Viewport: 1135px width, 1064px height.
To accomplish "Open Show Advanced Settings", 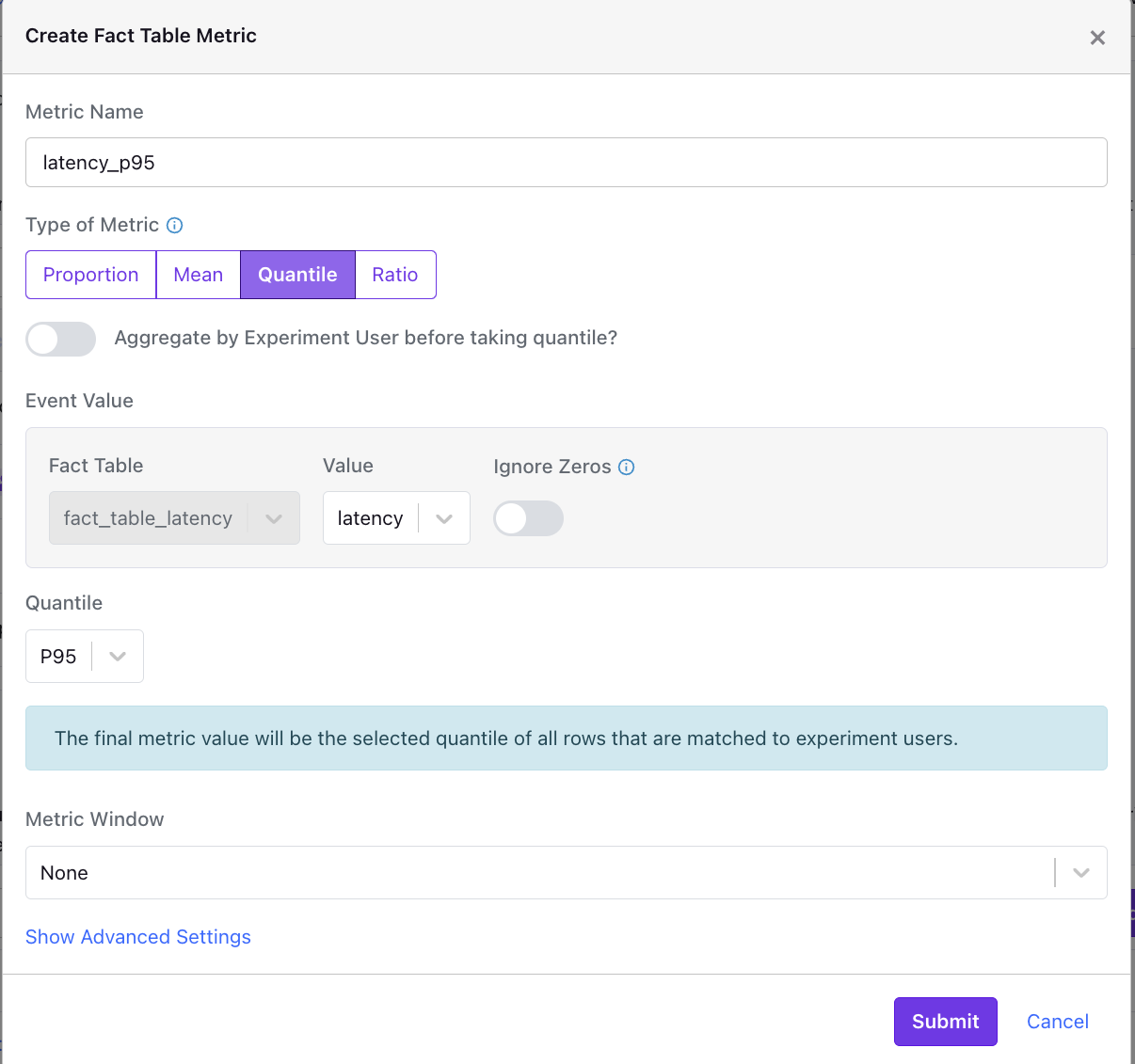I will click(x=137, y=937).
